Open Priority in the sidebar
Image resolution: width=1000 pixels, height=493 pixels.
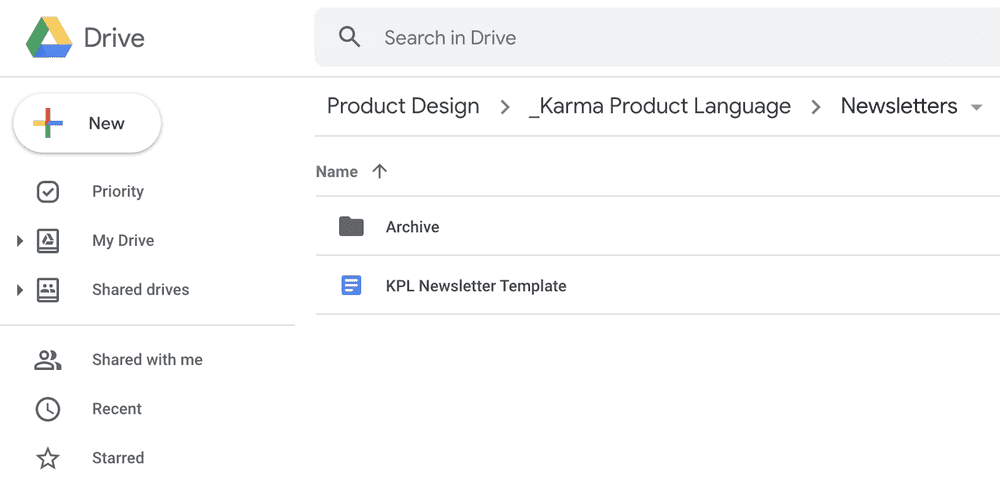pyautogui.click(x=118, y=191)
